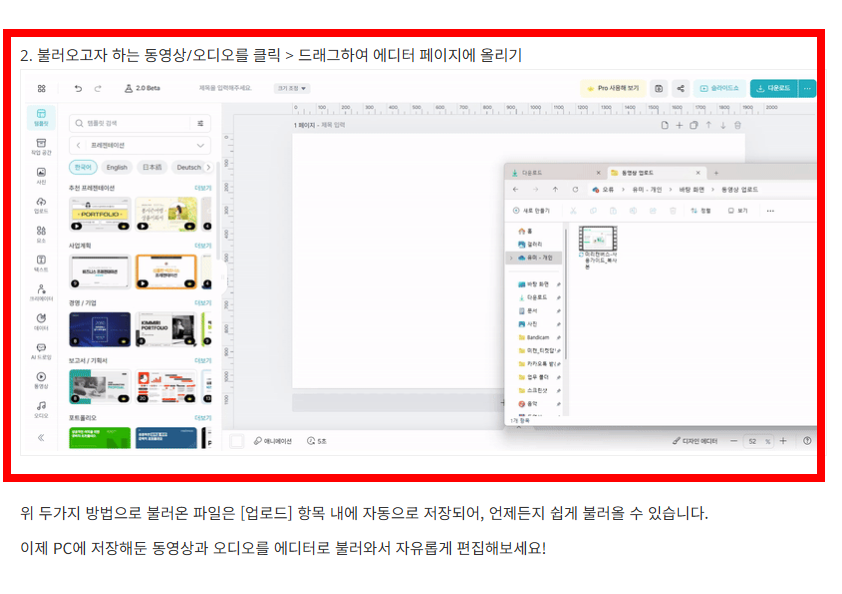
Task: Open the 정렬 (Sort) dropdown in Explorer
Action: click(x=702, y=209)
